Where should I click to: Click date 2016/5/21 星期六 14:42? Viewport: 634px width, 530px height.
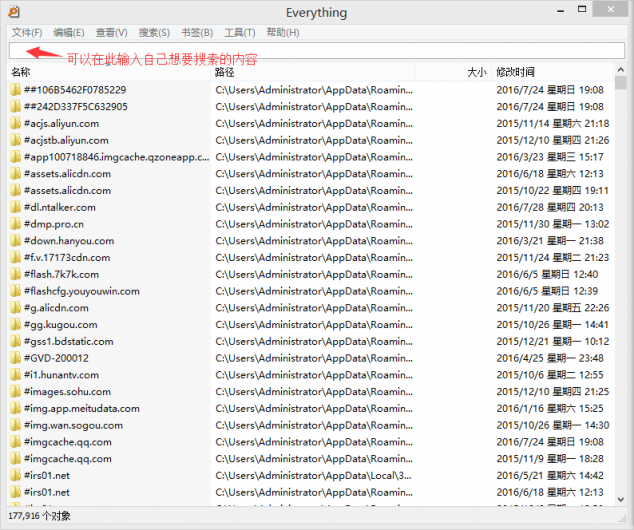pyautogui.click(x=550, y=476)
